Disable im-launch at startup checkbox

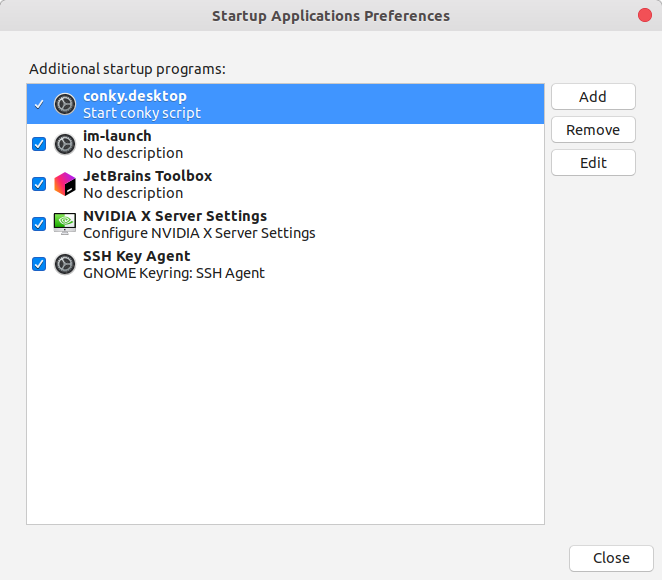click(x=39, y=144)
